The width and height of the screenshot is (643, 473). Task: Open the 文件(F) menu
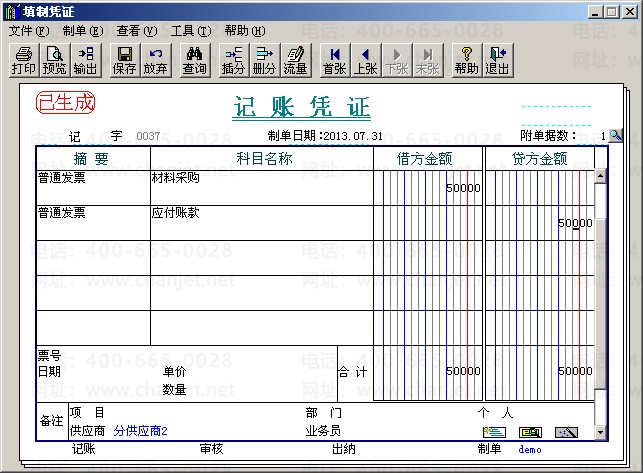click(x=29, y=31)
